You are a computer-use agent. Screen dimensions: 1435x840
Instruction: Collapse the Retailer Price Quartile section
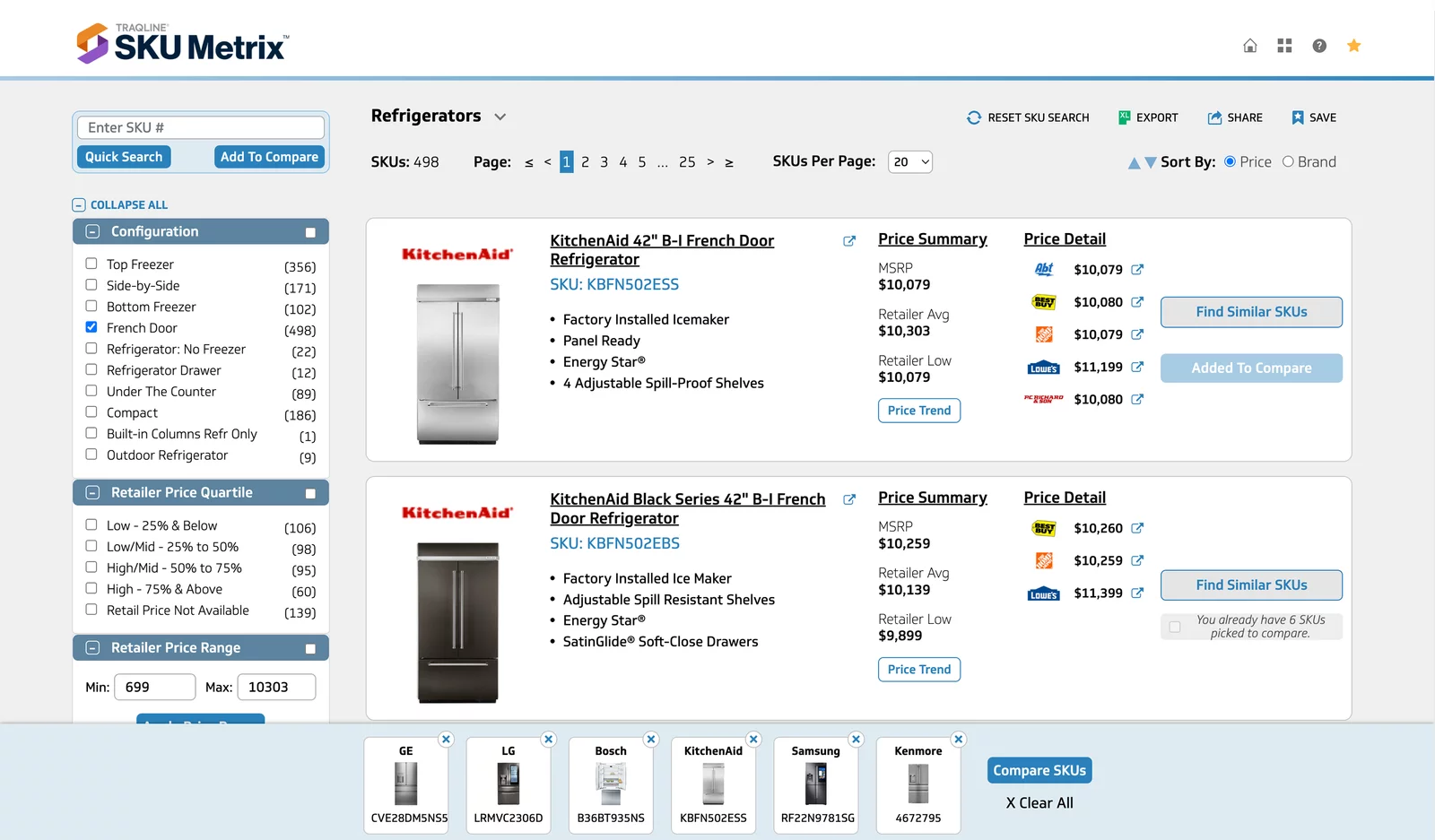pyautogui.click(x=92, y=493)
